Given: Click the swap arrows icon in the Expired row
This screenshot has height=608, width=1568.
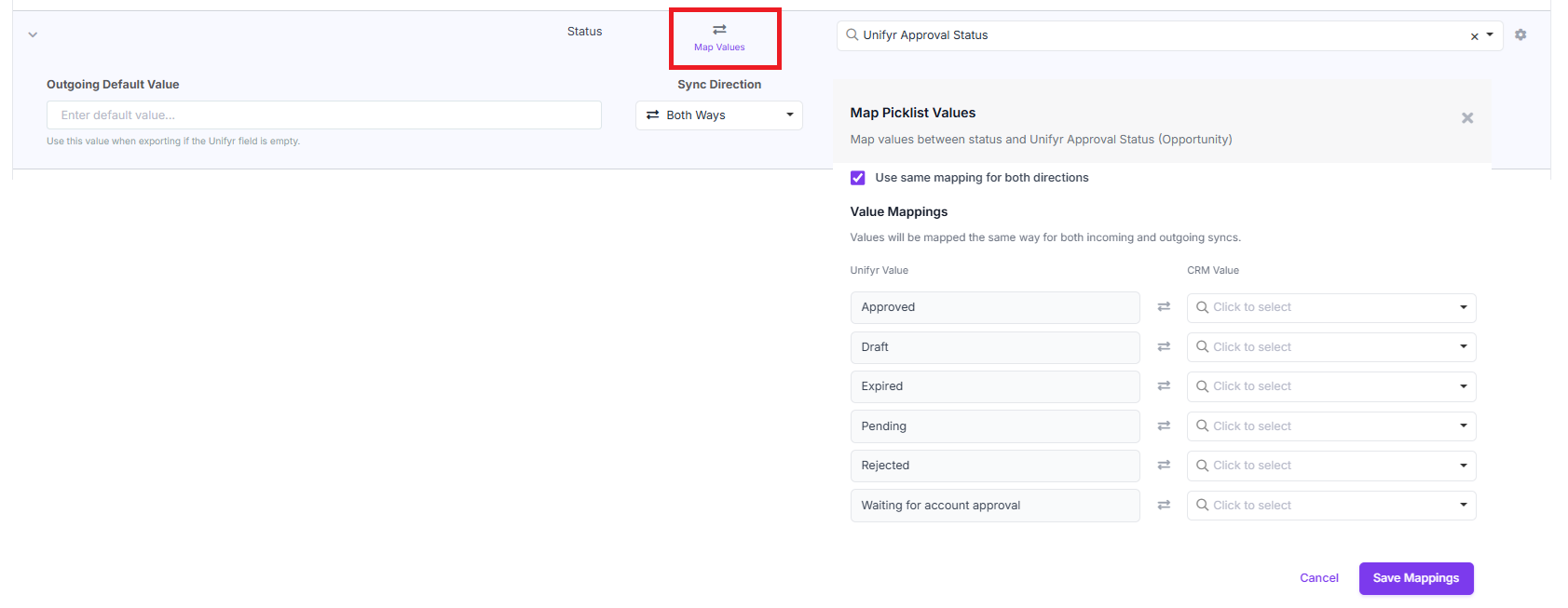Looking at the screenshot, I should (x=1164, y=385).
